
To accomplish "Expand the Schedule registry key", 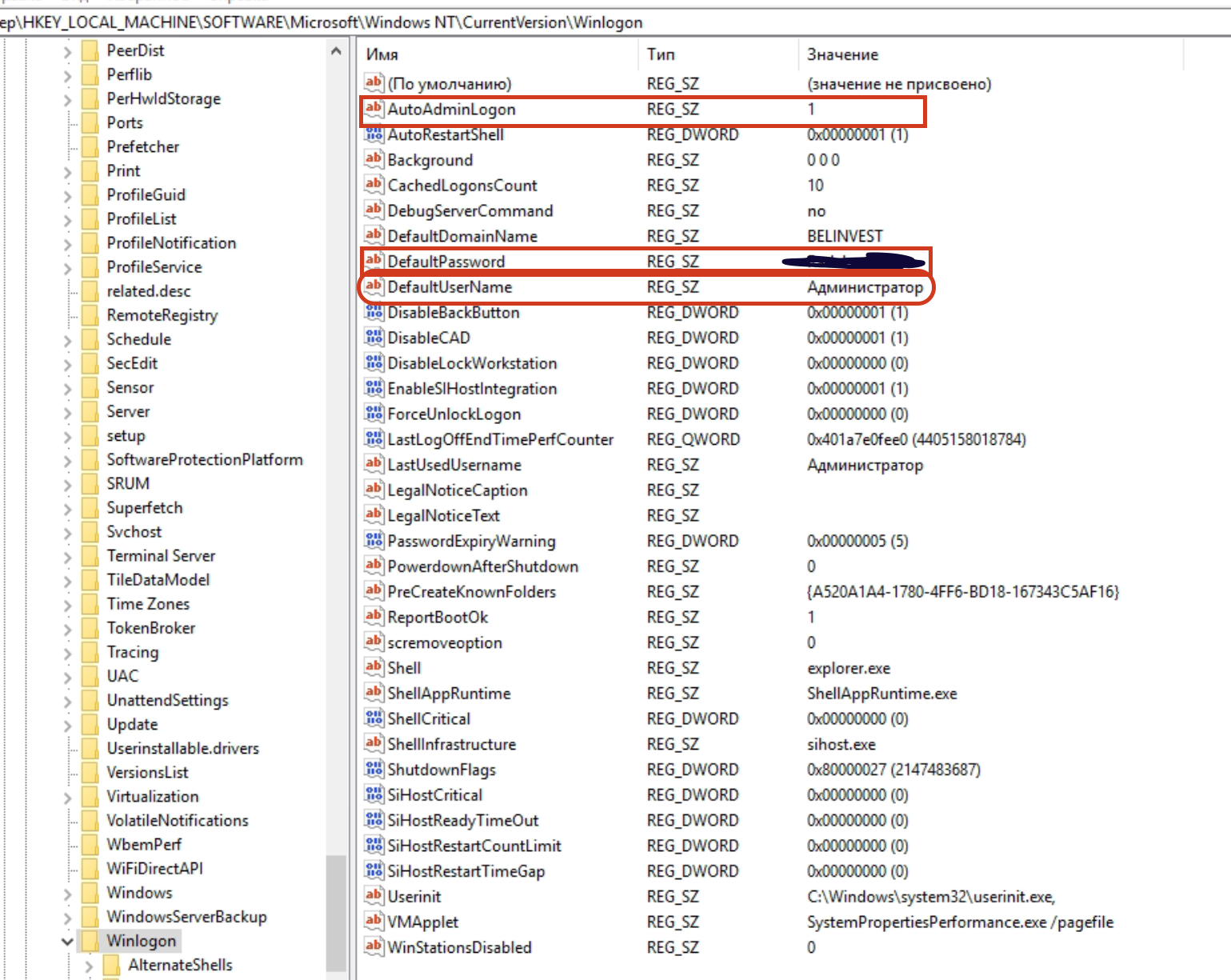I will click(x=67, y=340).
